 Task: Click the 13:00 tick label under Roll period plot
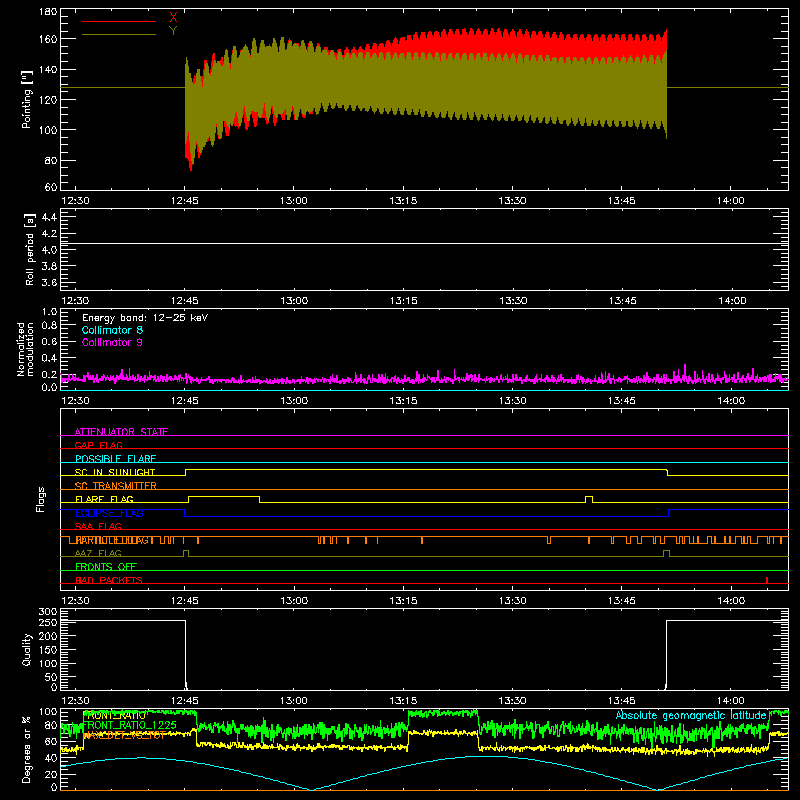tap(294, 301)
